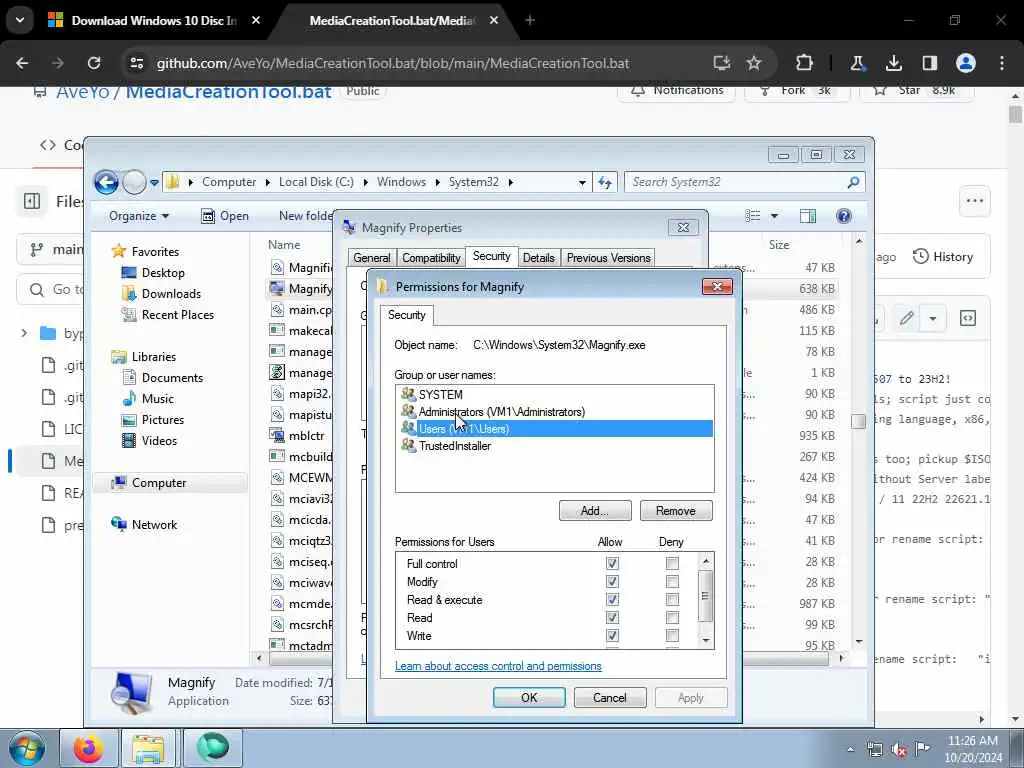The width and height of the screenshot is (1024, 768).
Task: Toggle Allow checkbox for Read
Action: coord(612,617)
